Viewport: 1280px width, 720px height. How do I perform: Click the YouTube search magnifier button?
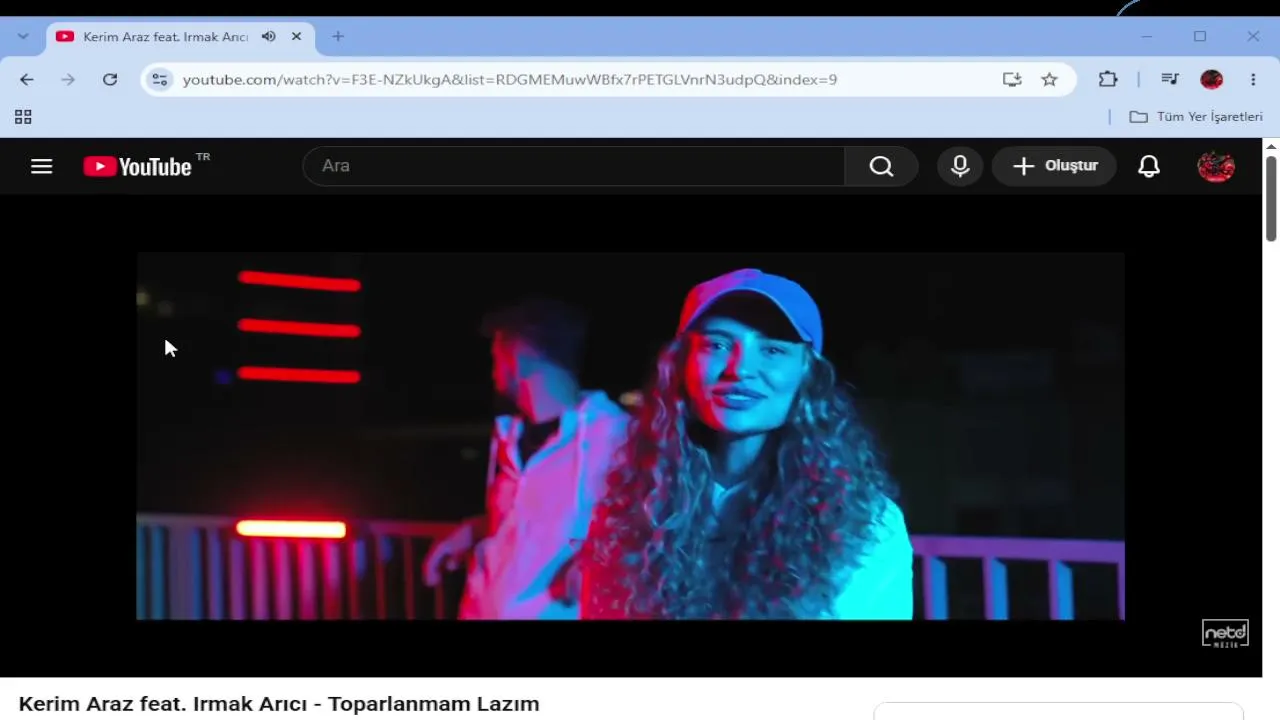point(881,166)
